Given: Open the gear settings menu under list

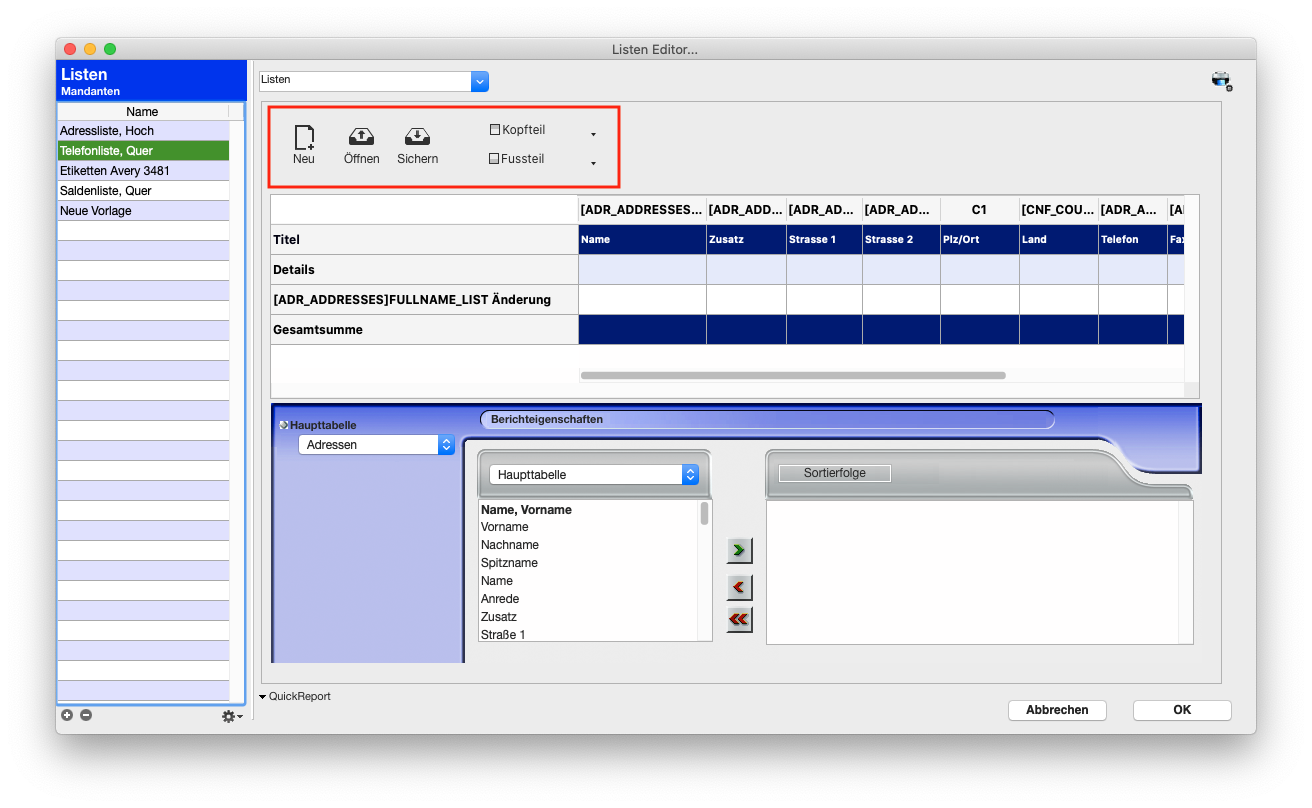Looking at the screenshot, I should 231,716.
